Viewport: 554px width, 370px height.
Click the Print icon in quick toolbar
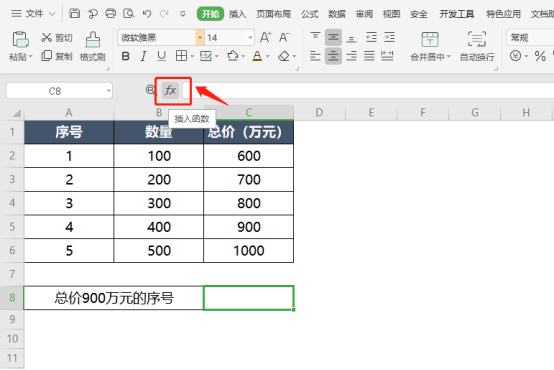[x=111, y=13]
